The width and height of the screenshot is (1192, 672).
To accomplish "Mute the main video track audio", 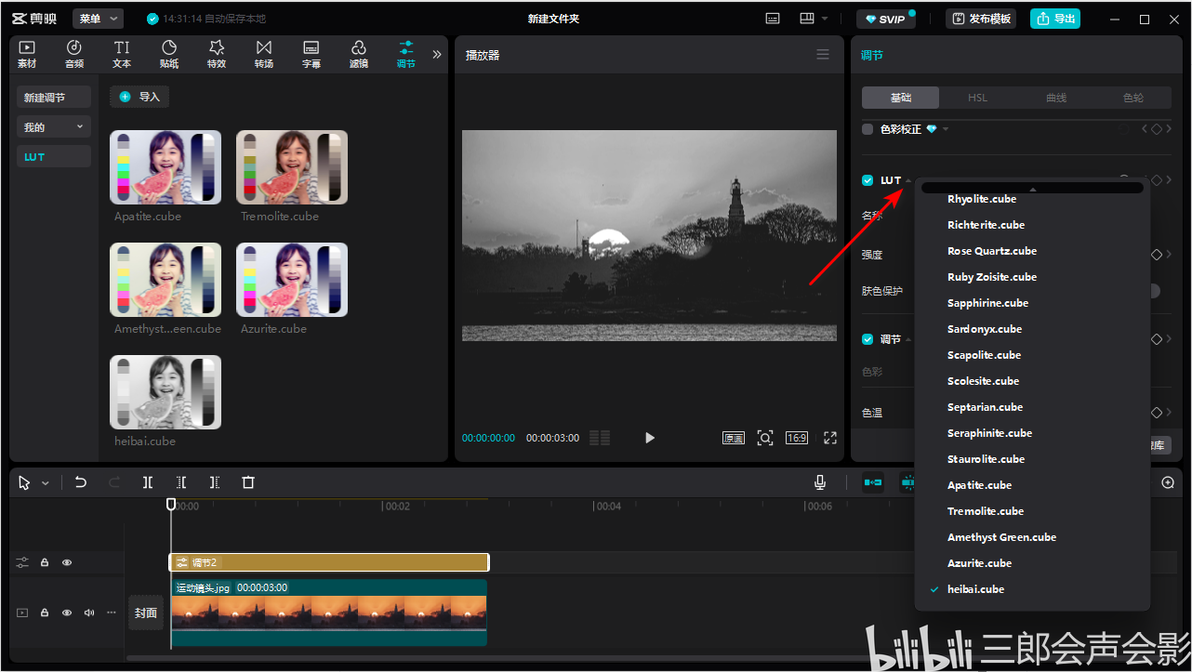I will 89,613.
